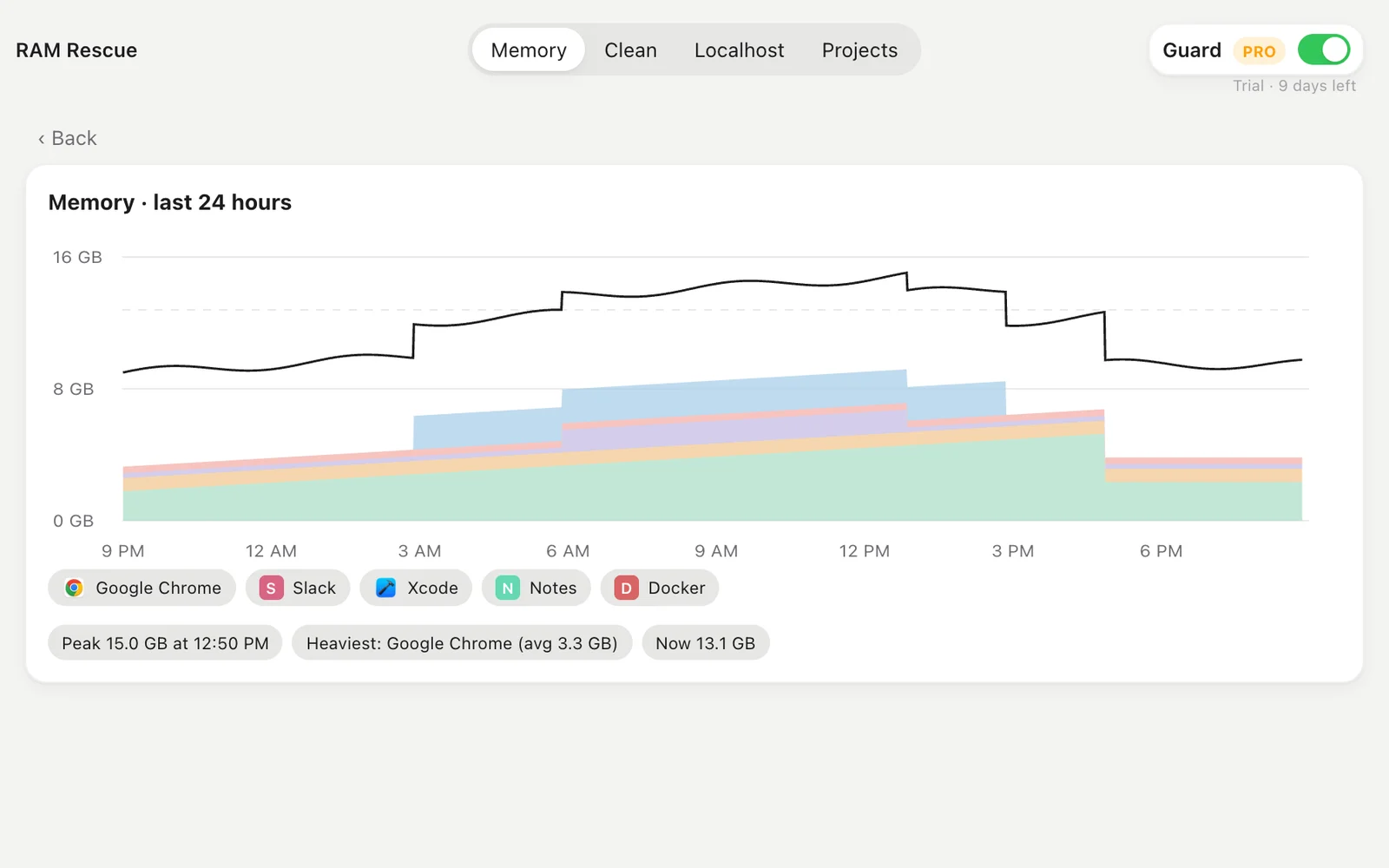The width and height of the screenshot is (1389, 868).
Task: Click the 3 AM time label
Action: coord(419,551)
